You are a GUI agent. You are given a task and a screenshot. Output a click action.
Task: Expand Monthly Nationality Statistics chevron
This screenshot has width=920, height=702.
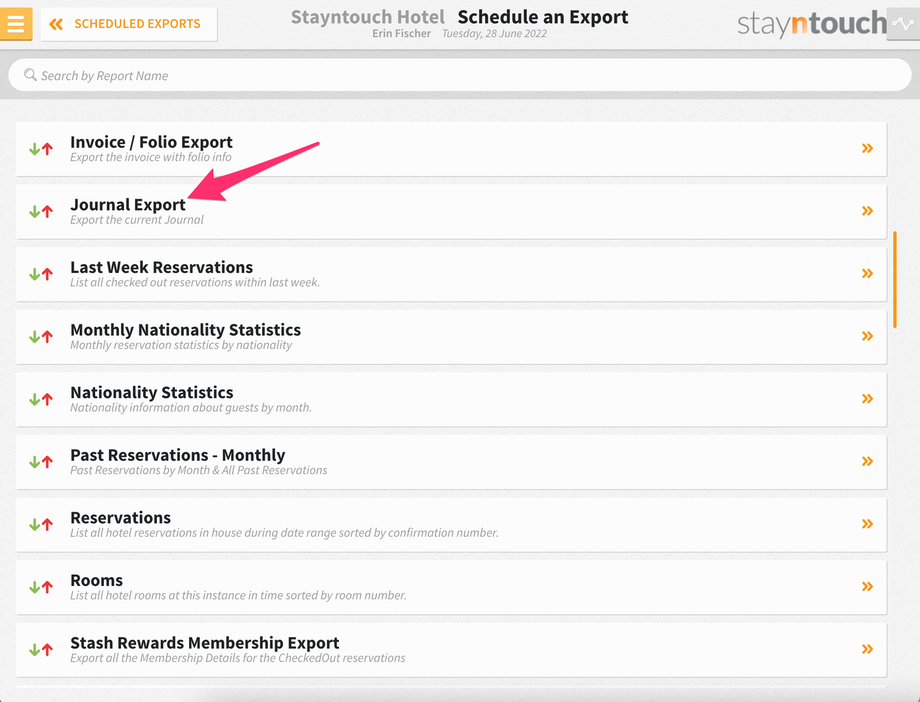click(x=867, y=336)
